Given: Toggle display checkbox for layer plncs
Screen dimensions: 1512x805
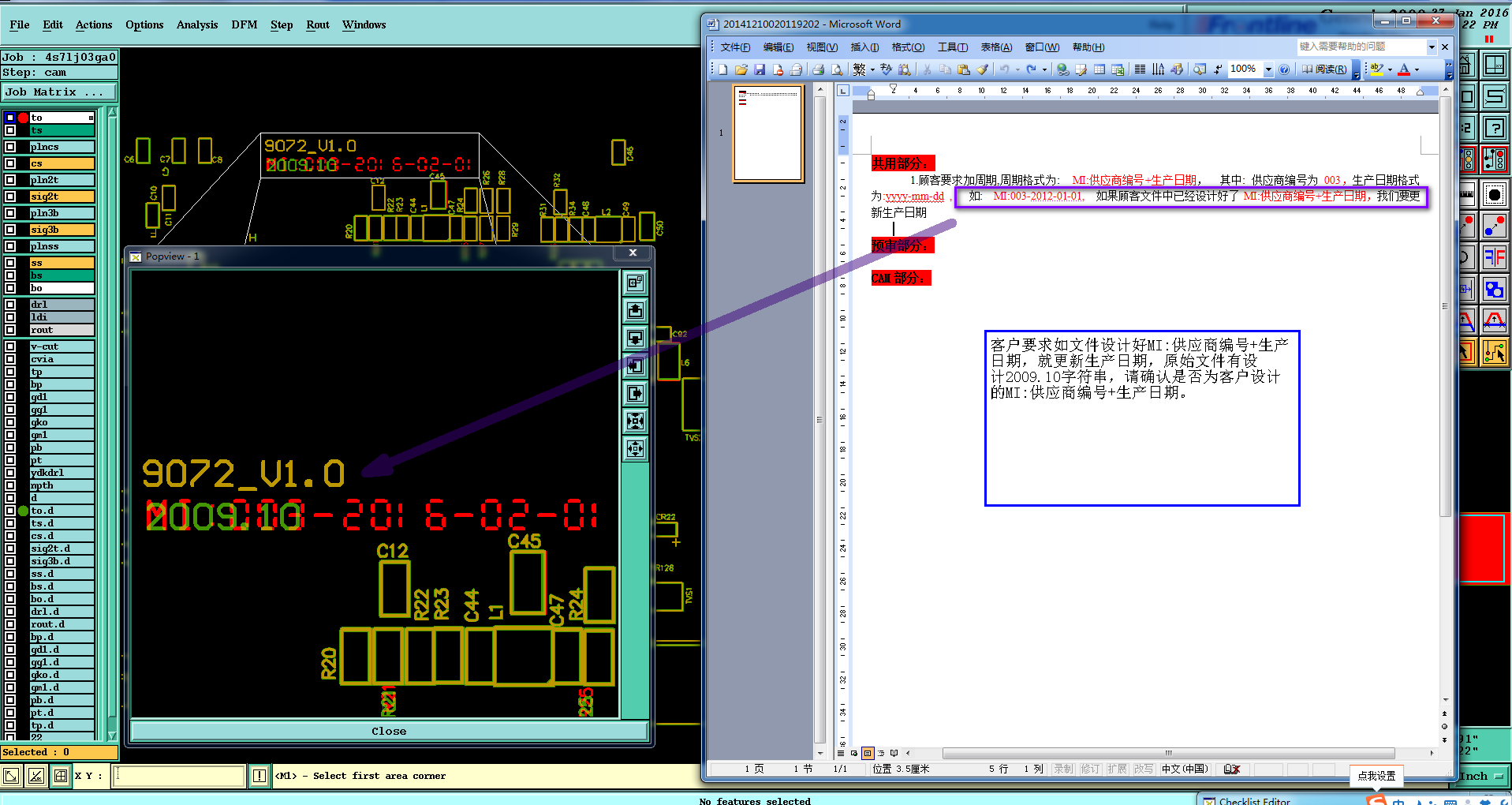Looking at the screenshot, I should 10,147.
